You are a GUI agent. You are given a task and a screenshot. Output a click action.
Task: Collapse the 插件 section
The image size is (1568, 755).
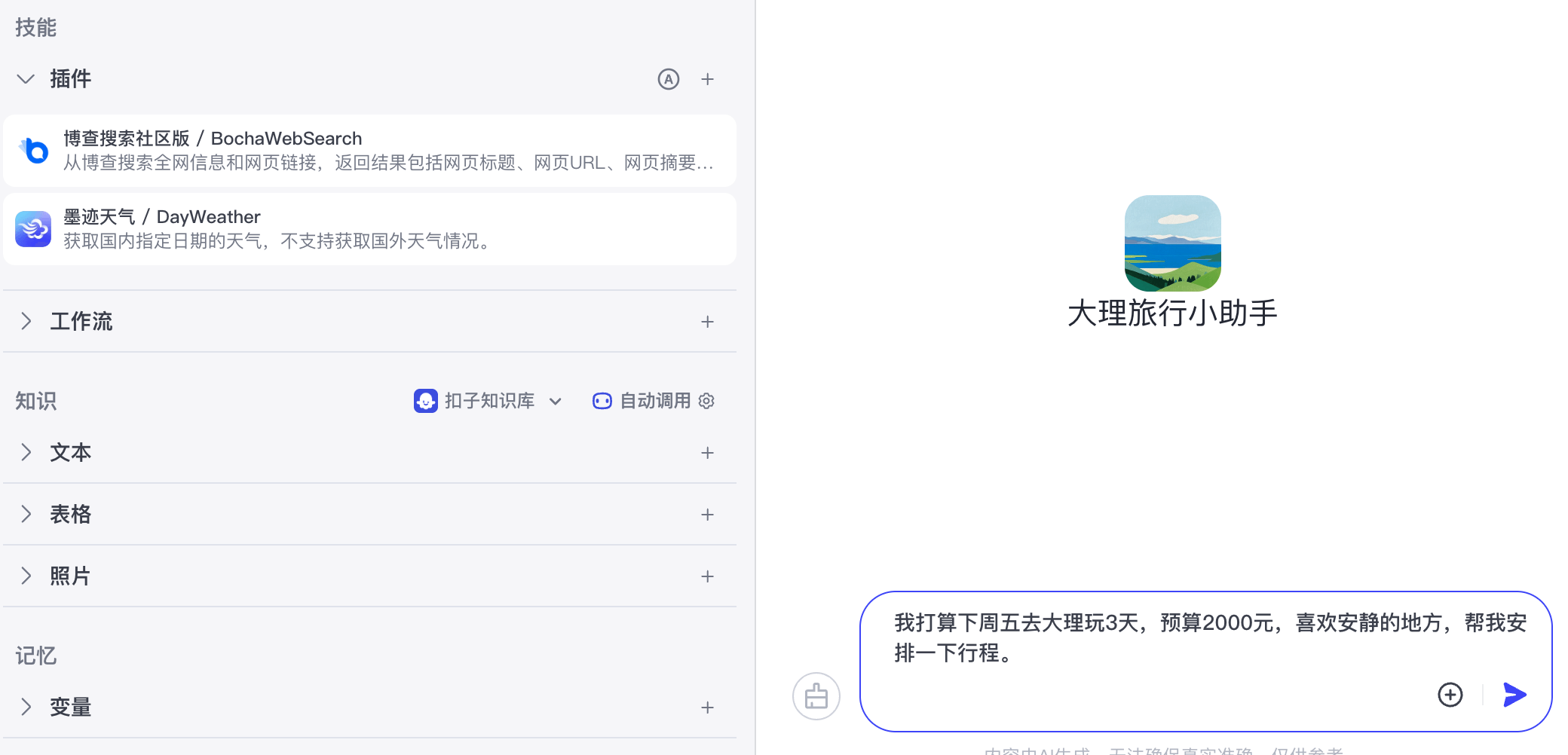[26, 79]
